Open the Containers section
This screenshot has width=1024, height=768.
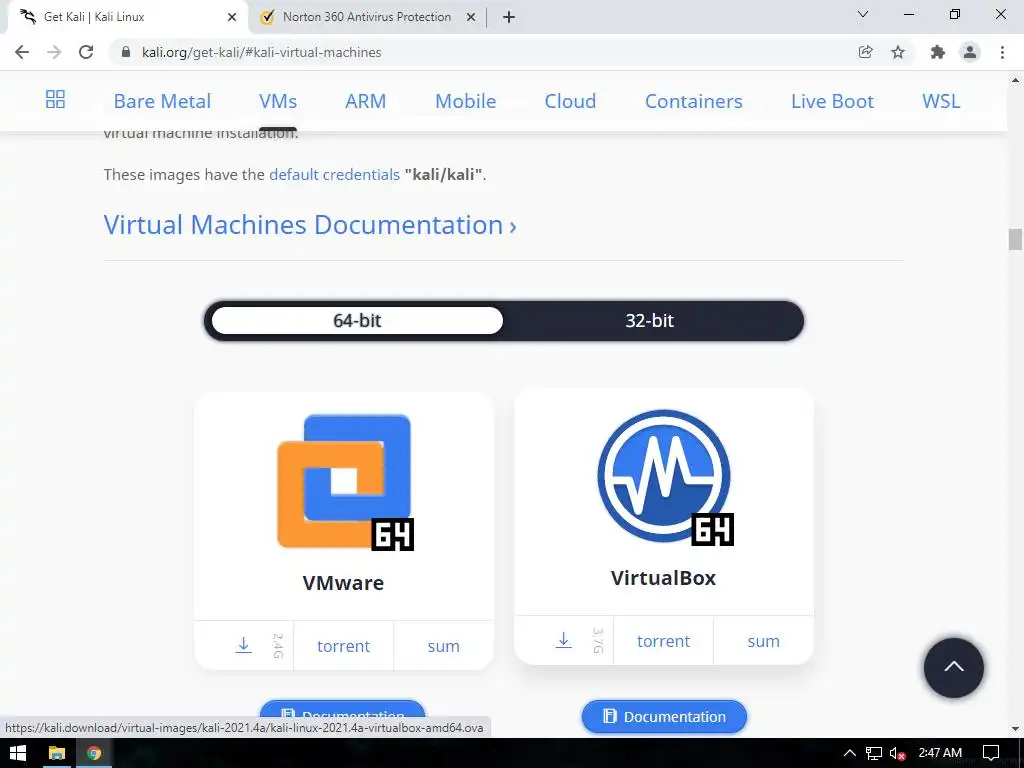click(x=694, y=101)
